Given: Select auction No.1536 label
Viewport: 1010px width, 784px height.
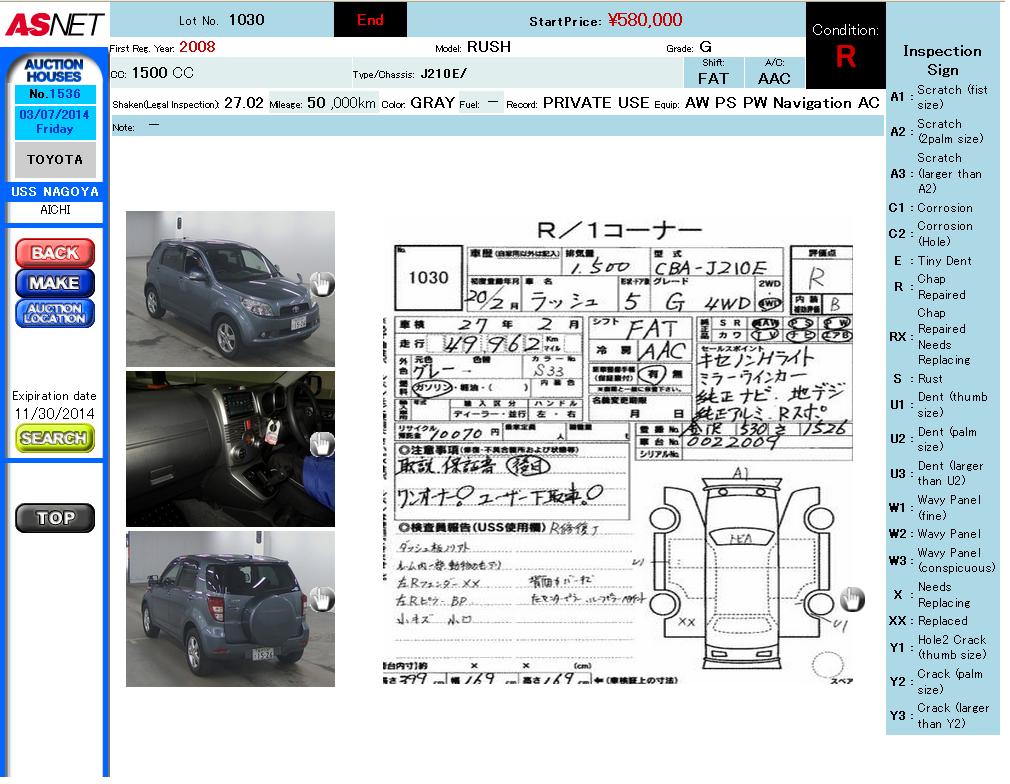Looking at the screenshot, I should point(54,94).
